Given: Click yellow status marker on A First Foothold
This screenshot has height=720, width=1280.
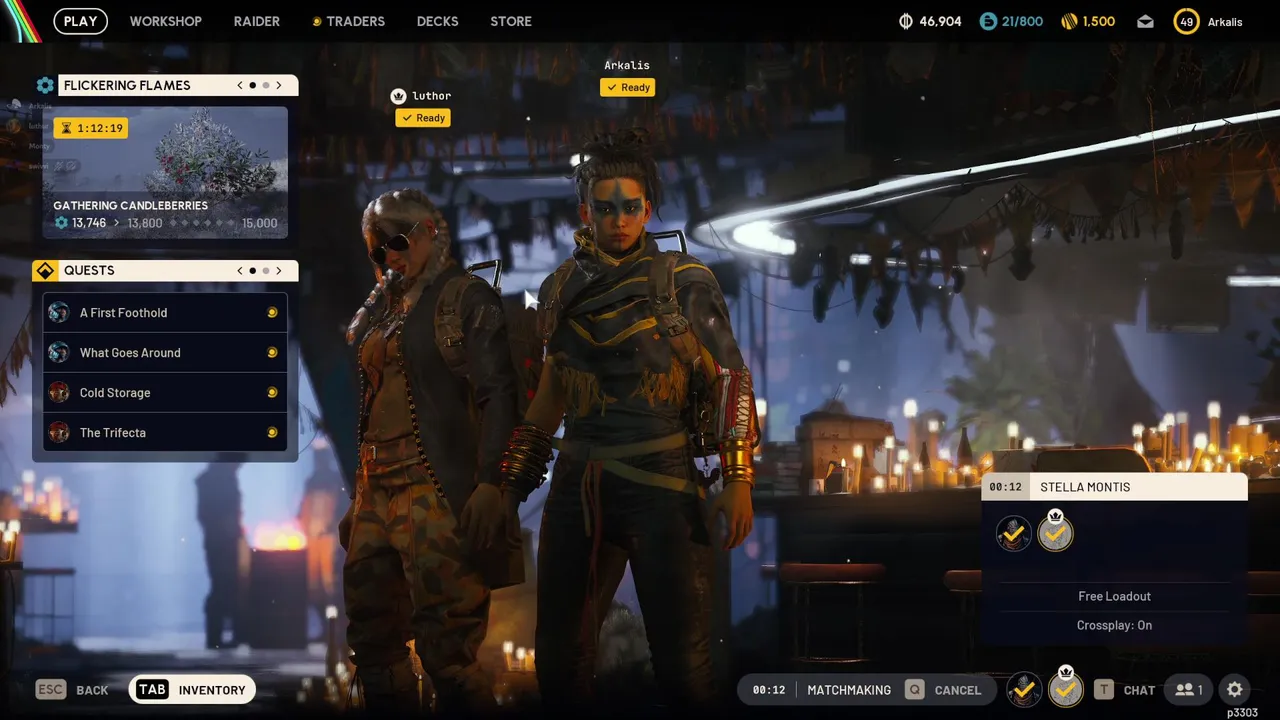Looking at the screenshot, I should 272,312.
